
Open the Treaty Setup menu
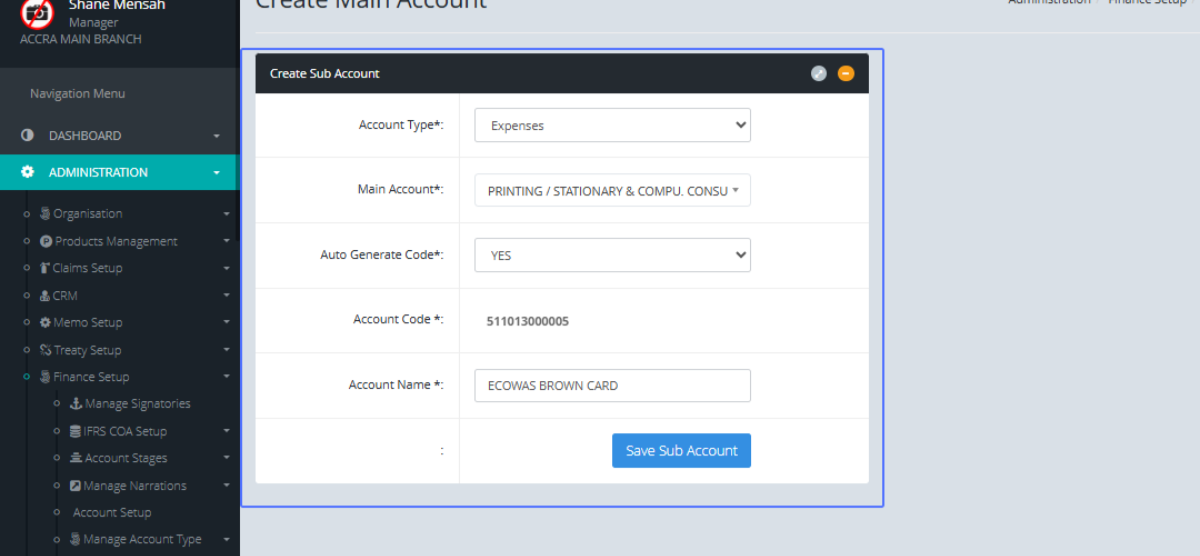[87, 350]
